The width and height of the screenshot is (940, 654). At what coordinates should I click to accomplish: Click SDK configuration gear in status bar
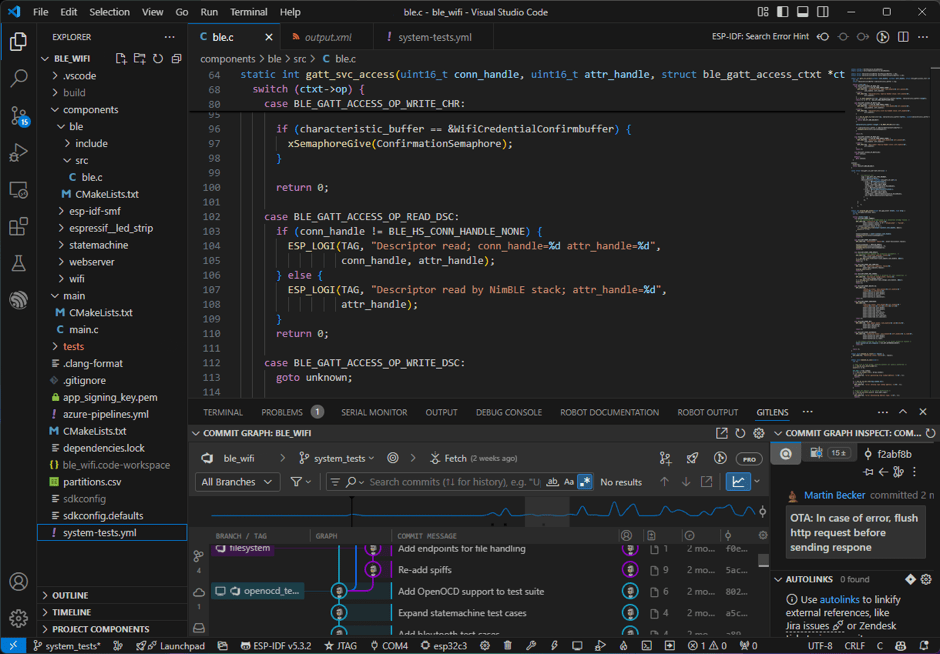pos(484,646)
